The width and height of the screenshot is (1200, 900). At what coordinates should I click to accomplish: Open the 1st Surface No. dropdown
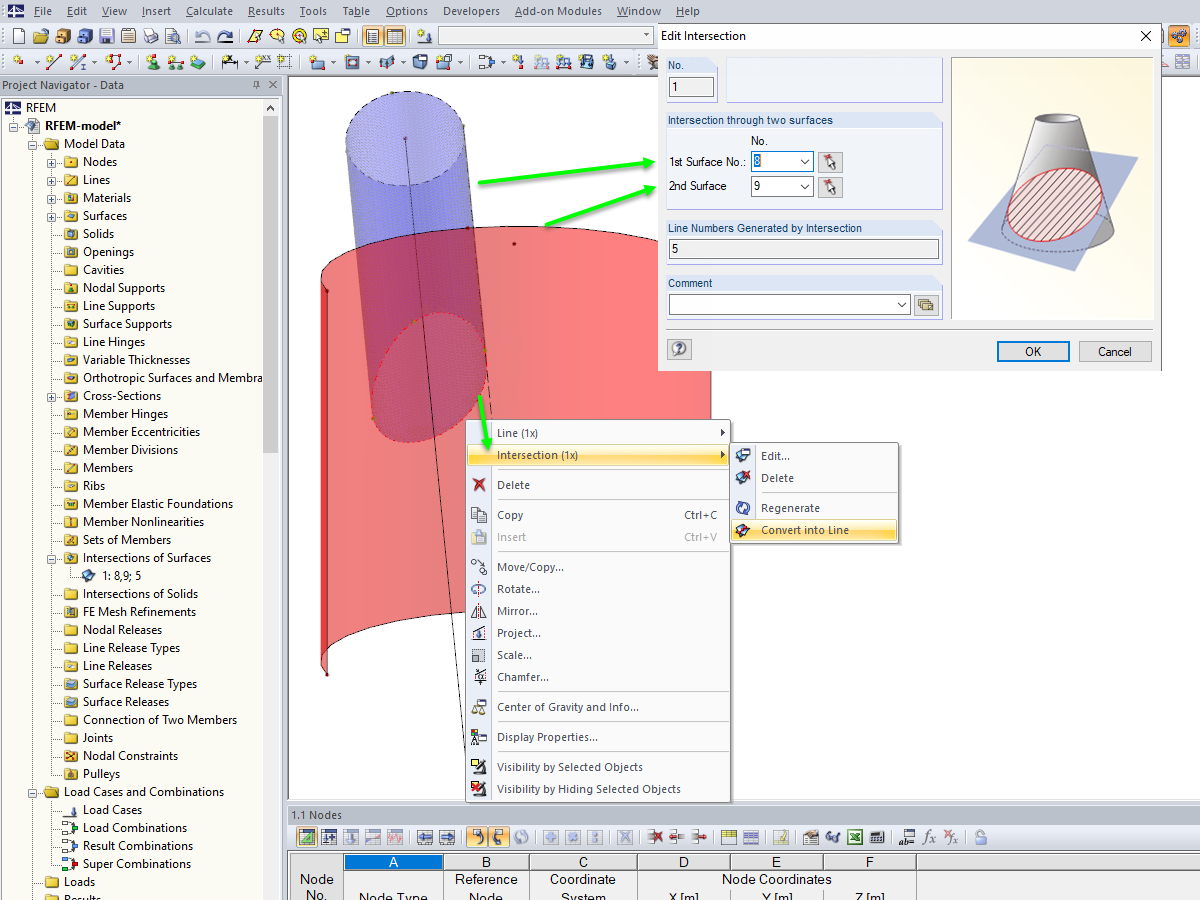click(805, 162)
